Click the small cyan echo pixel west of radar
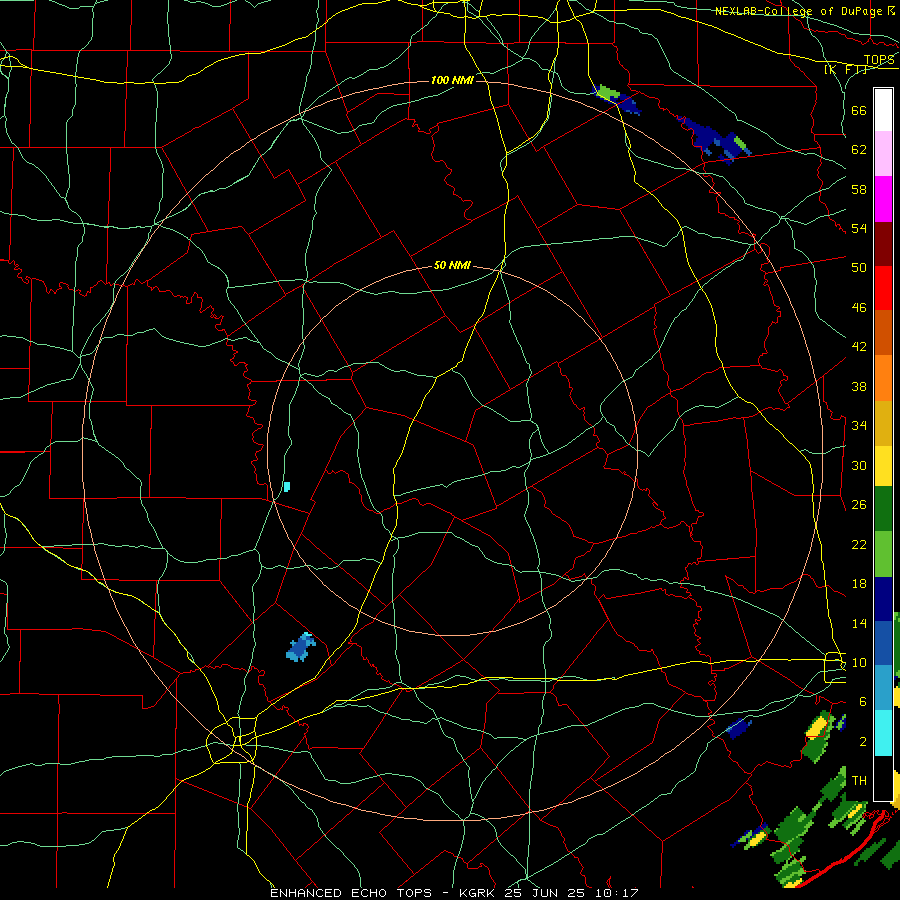Screen dimensions: 900x900 [x=287, y=487]
